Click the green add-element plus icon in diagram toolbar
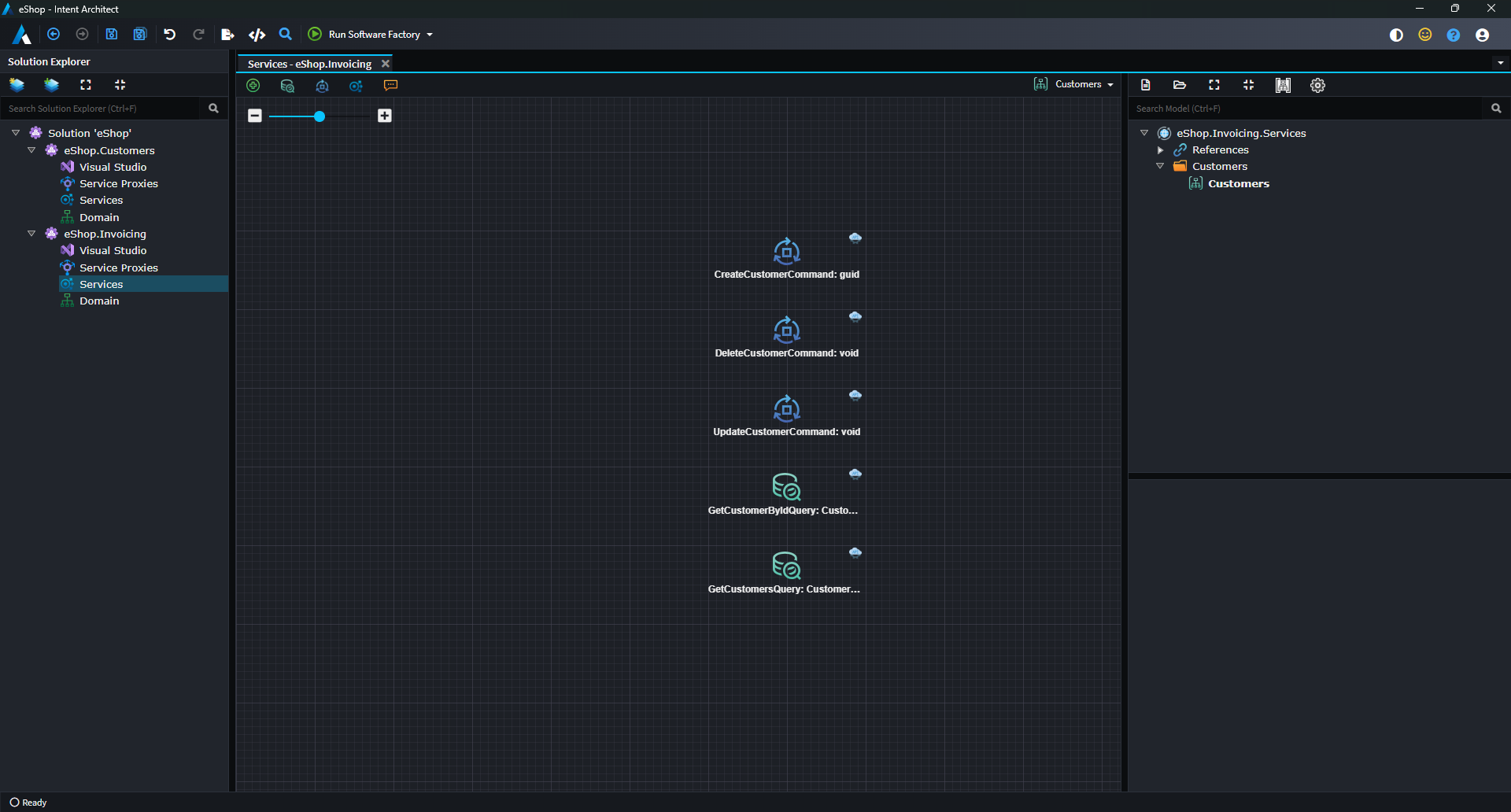The height and width of the screenshot is (812, 1511). pyautogui.click(x=253, y=86)
